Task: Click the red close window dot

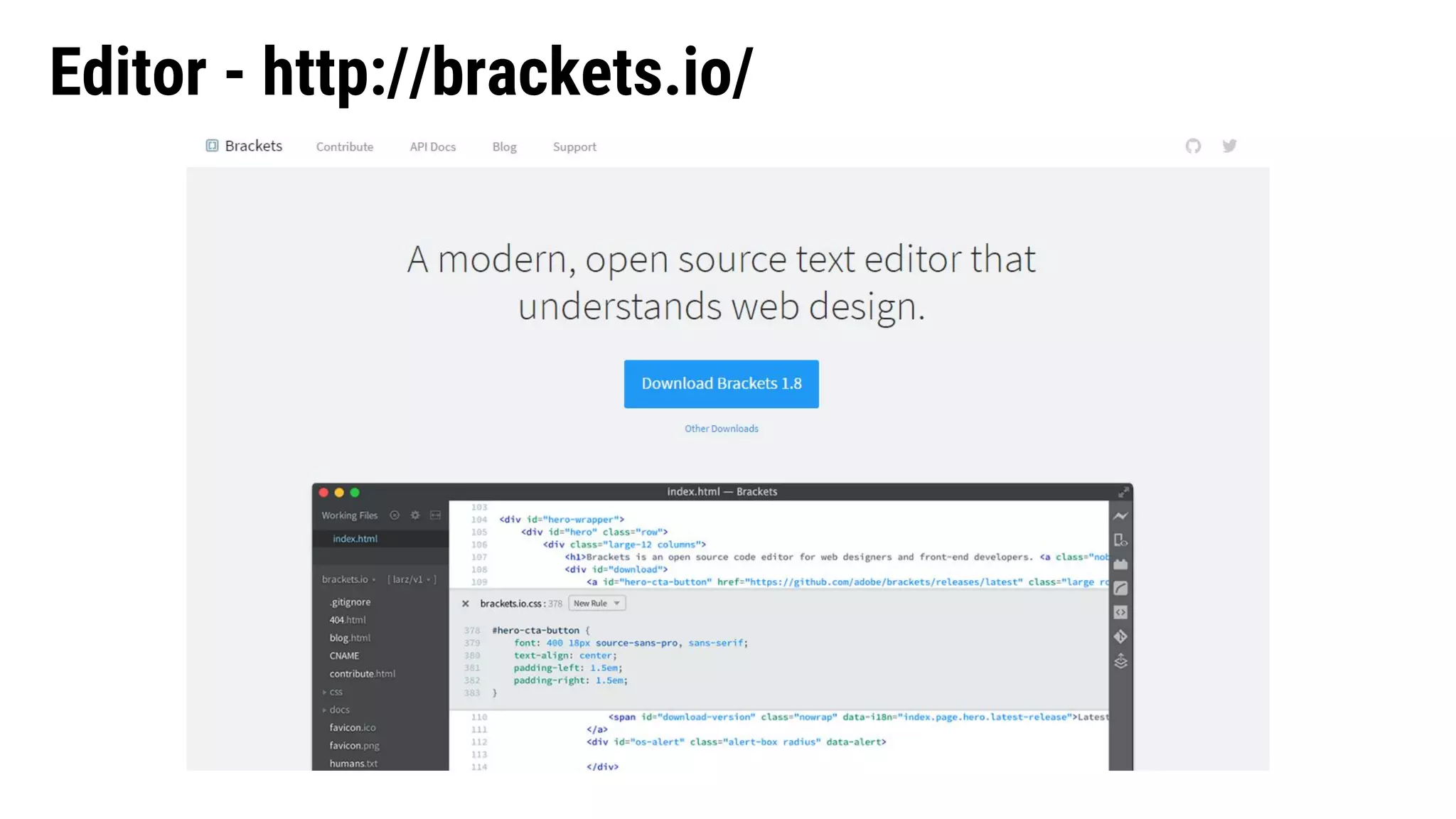Action: pos(323,492)
